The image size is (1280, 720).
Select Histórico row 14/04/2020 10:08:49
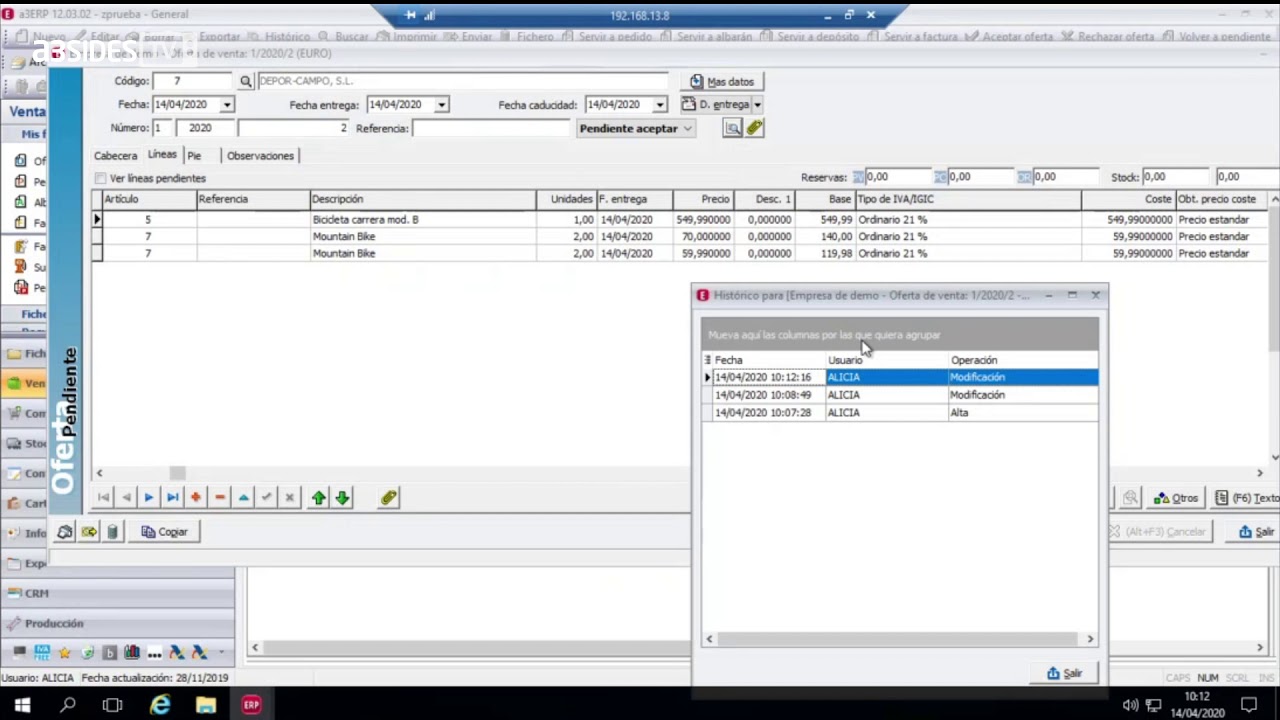point(900,395)
